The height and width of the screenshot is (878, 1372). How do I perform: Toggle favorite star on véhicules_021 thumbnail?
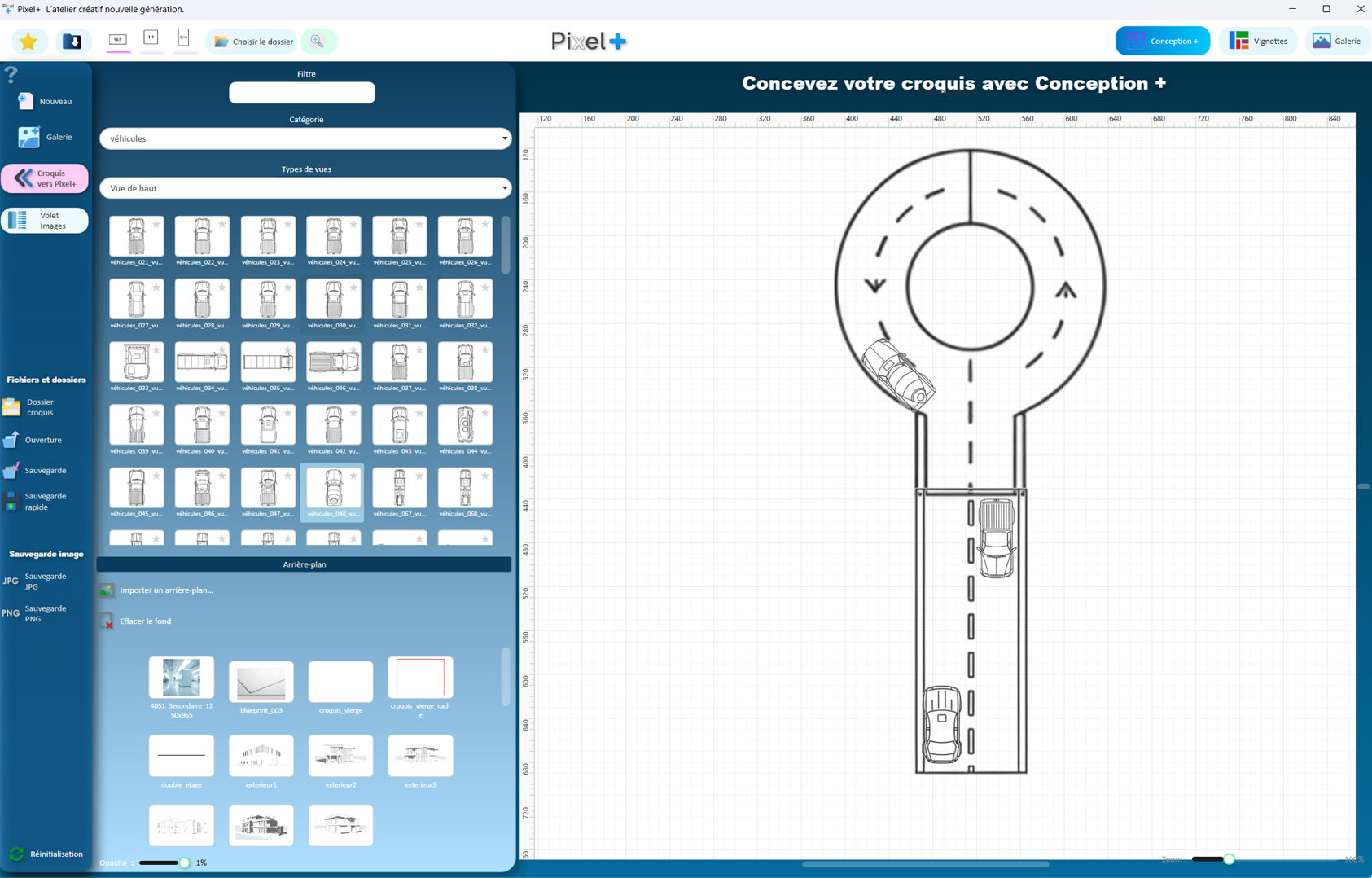click(x=156, y=225)
